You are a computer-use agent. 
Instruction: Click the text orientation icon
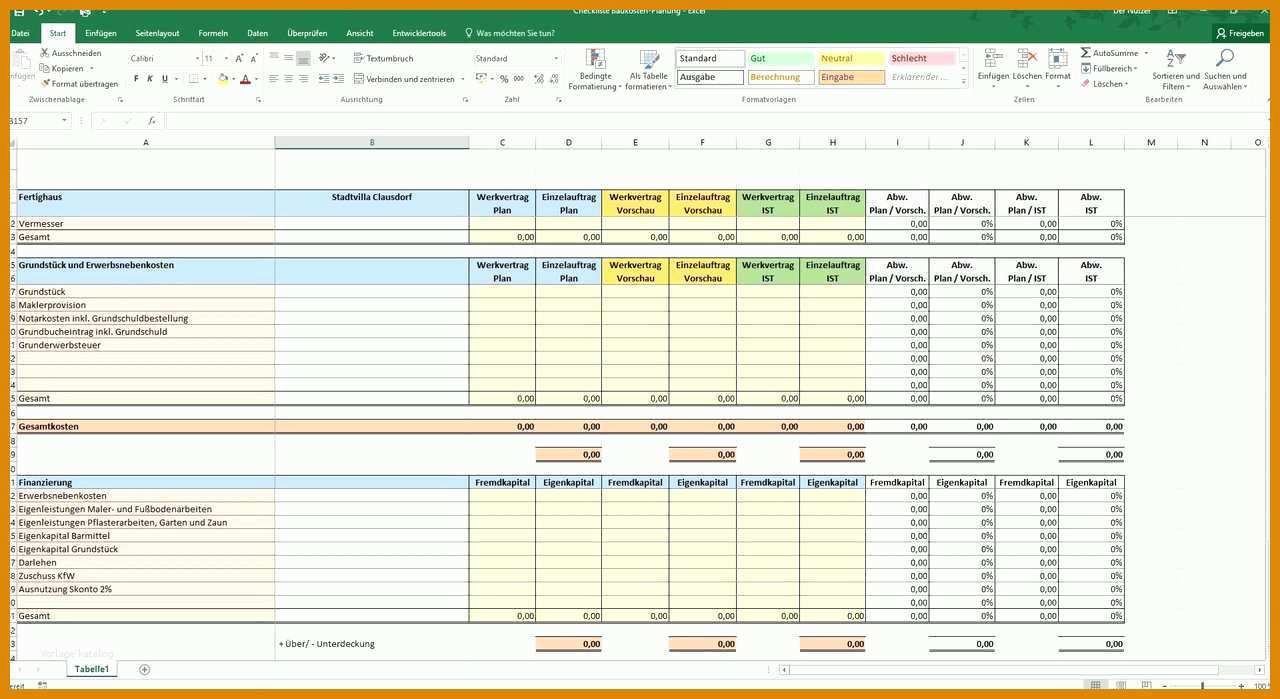325,58
